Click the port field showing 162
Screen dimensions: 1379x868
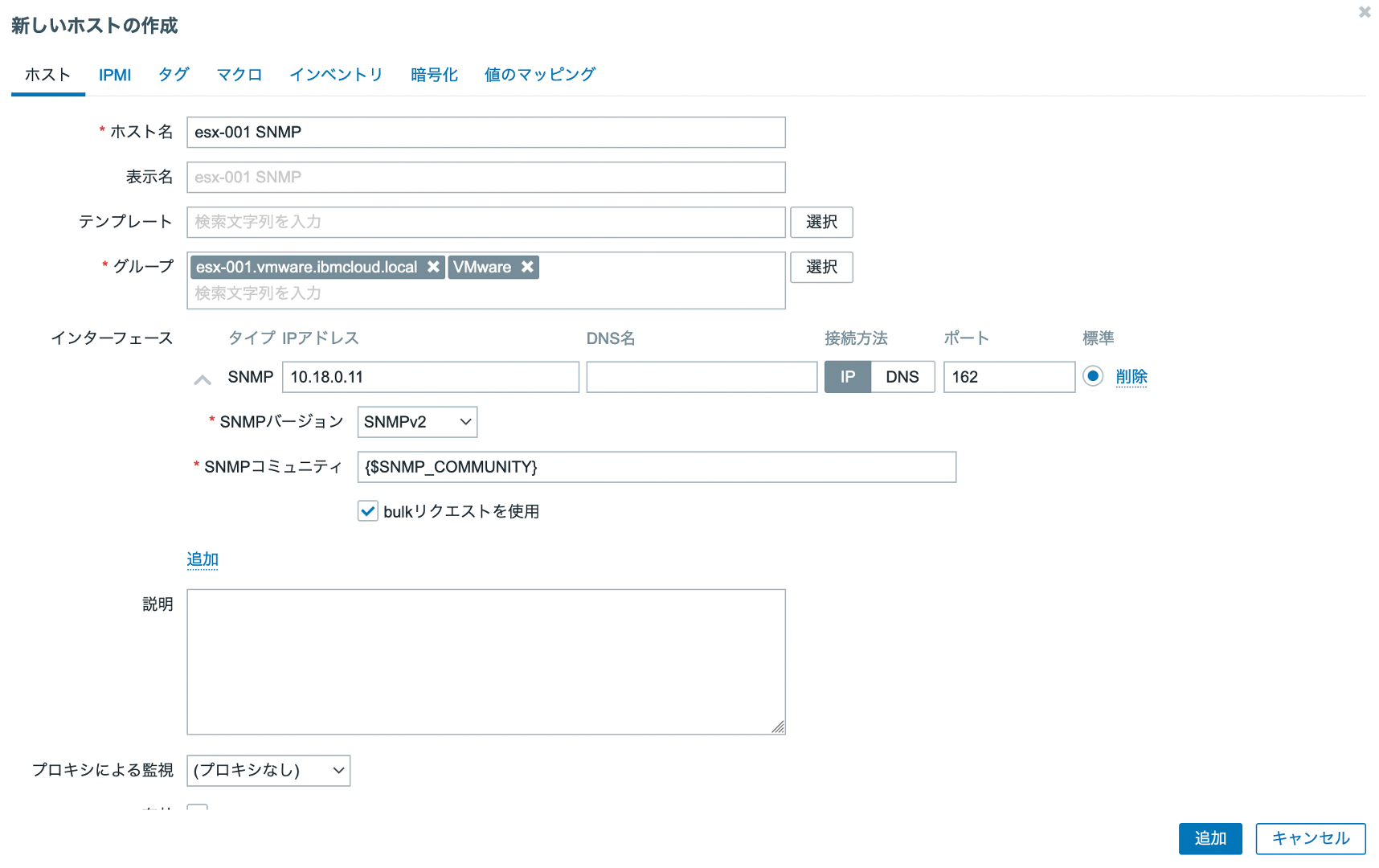1009,377
